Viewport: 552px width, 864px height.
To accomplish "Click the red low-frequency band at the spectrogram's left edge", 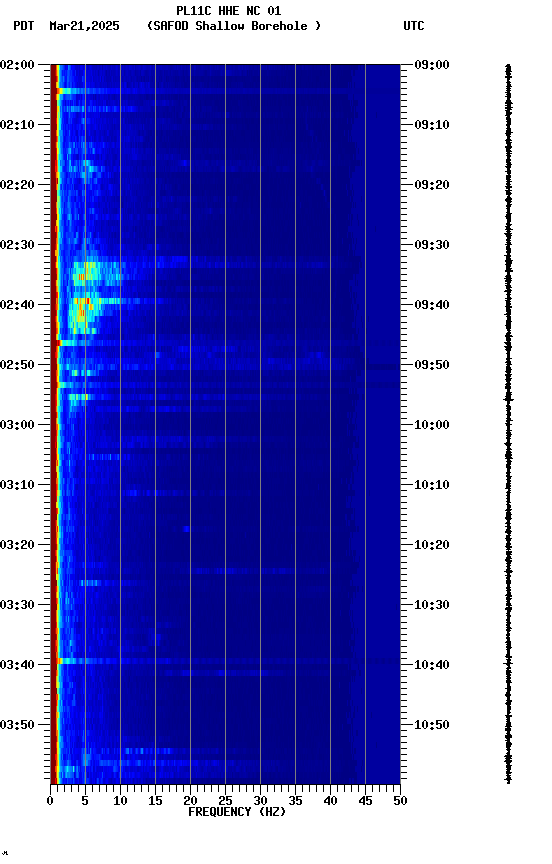I will pos(54,424).
